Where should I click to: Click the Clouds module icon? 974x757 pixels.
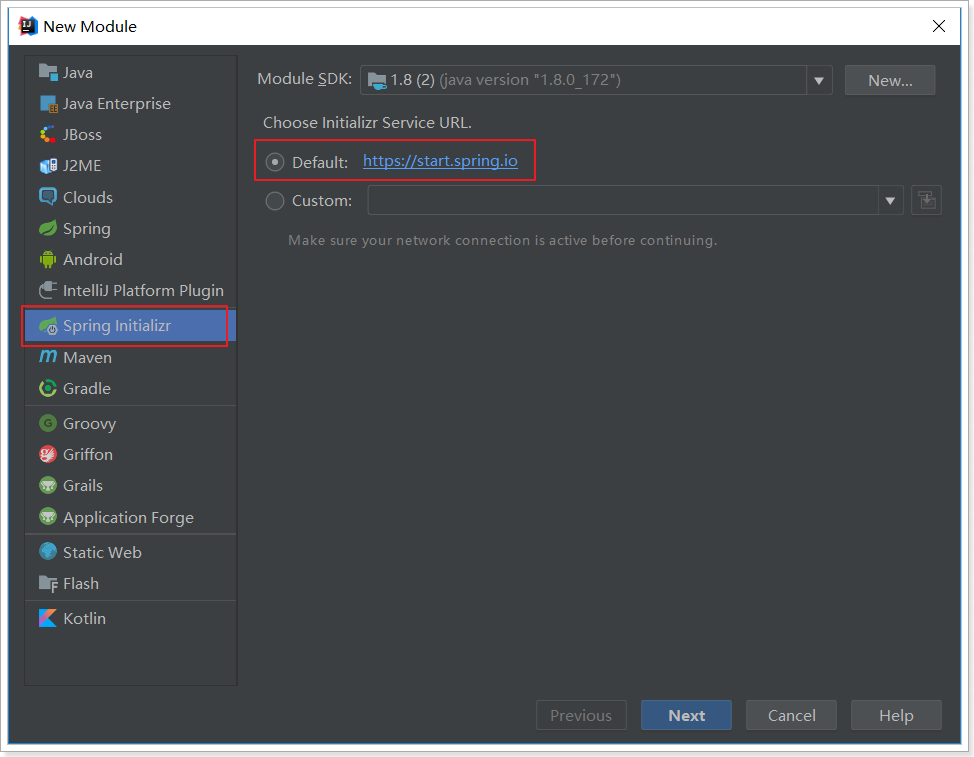pos(48,197)
